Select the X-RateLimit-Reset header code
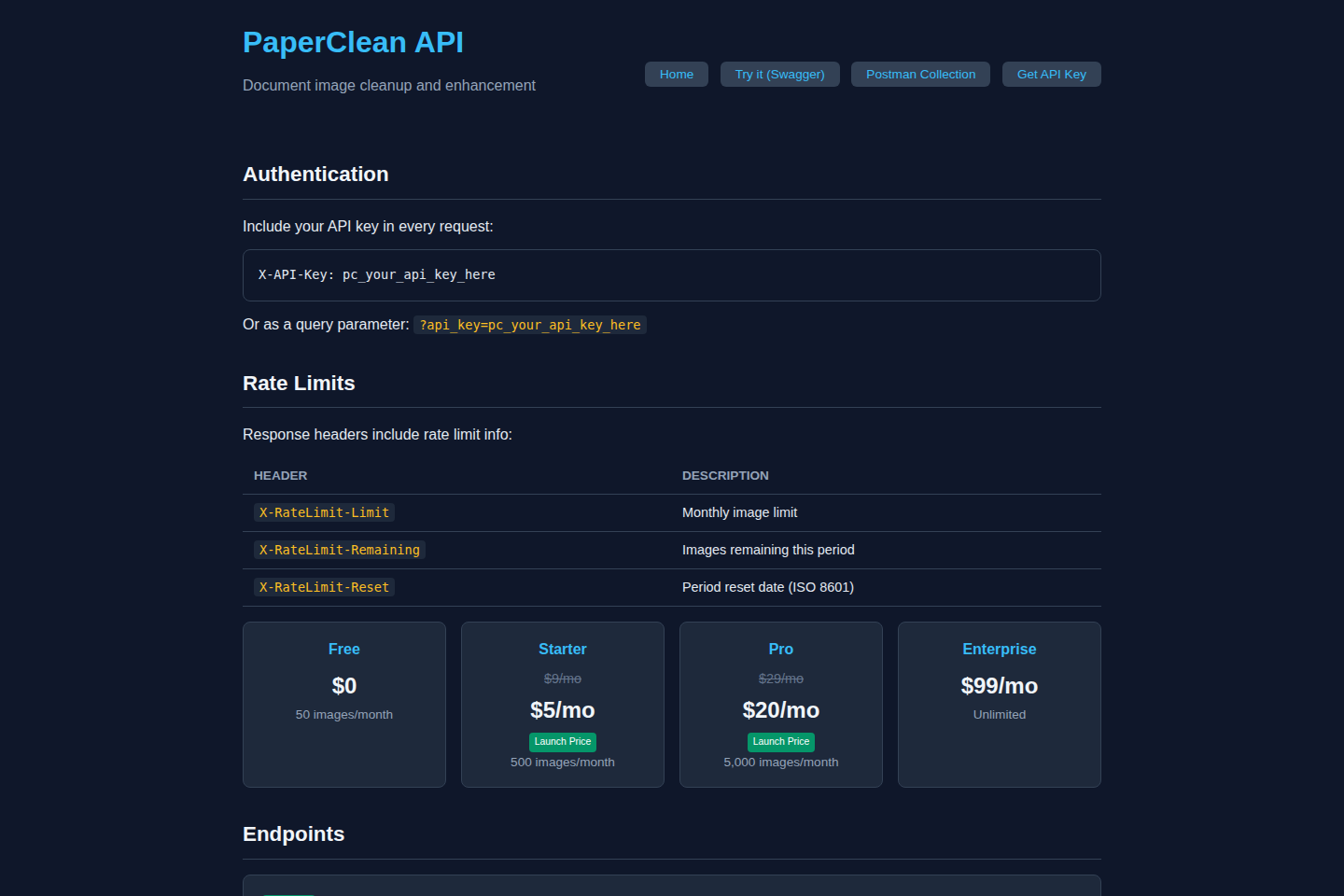Image resolution: width=1344 pixels, height=896 pixels. pyautogui.click(x=324, y=587)
